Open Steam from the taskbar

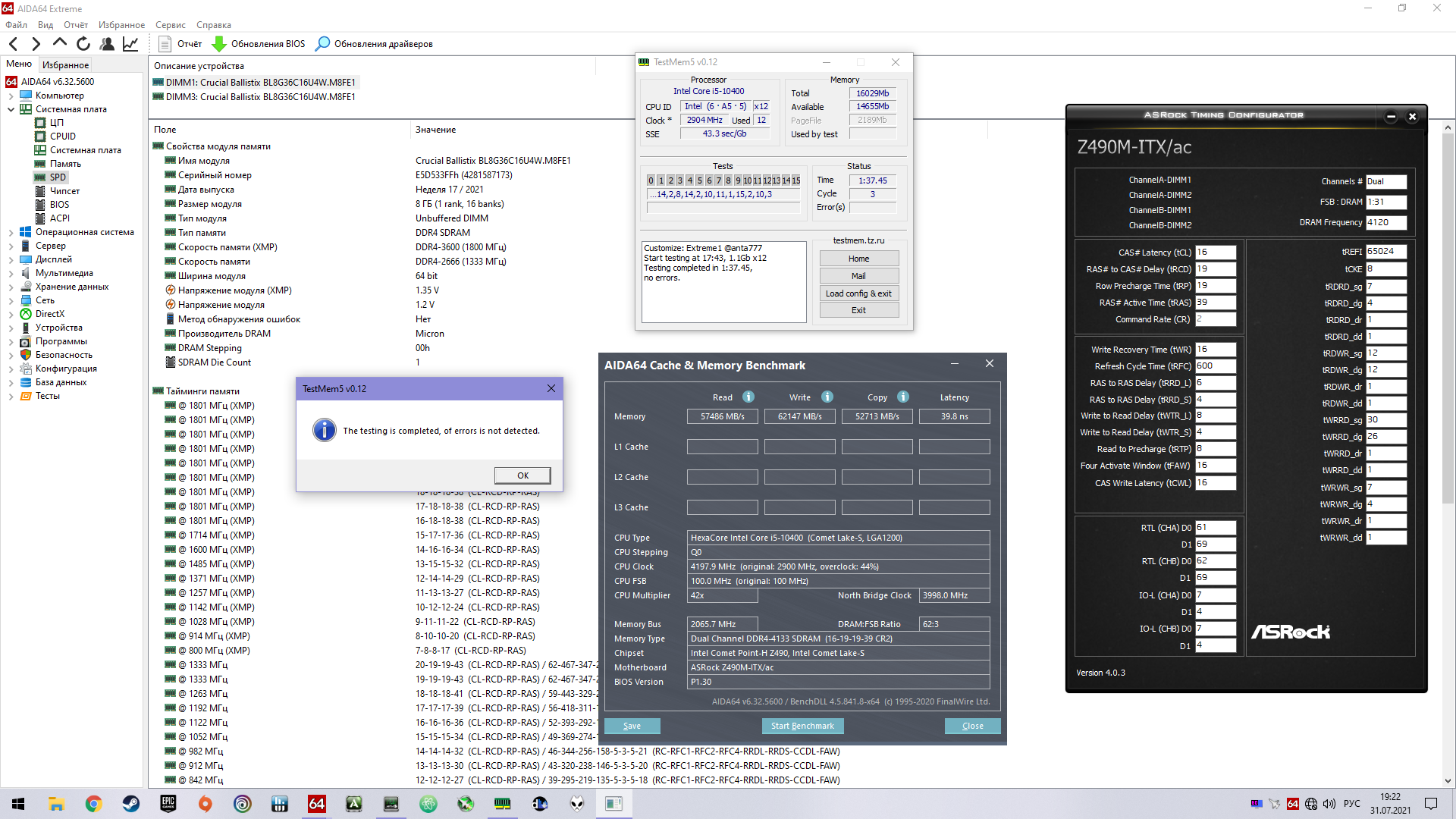(130, 804)
